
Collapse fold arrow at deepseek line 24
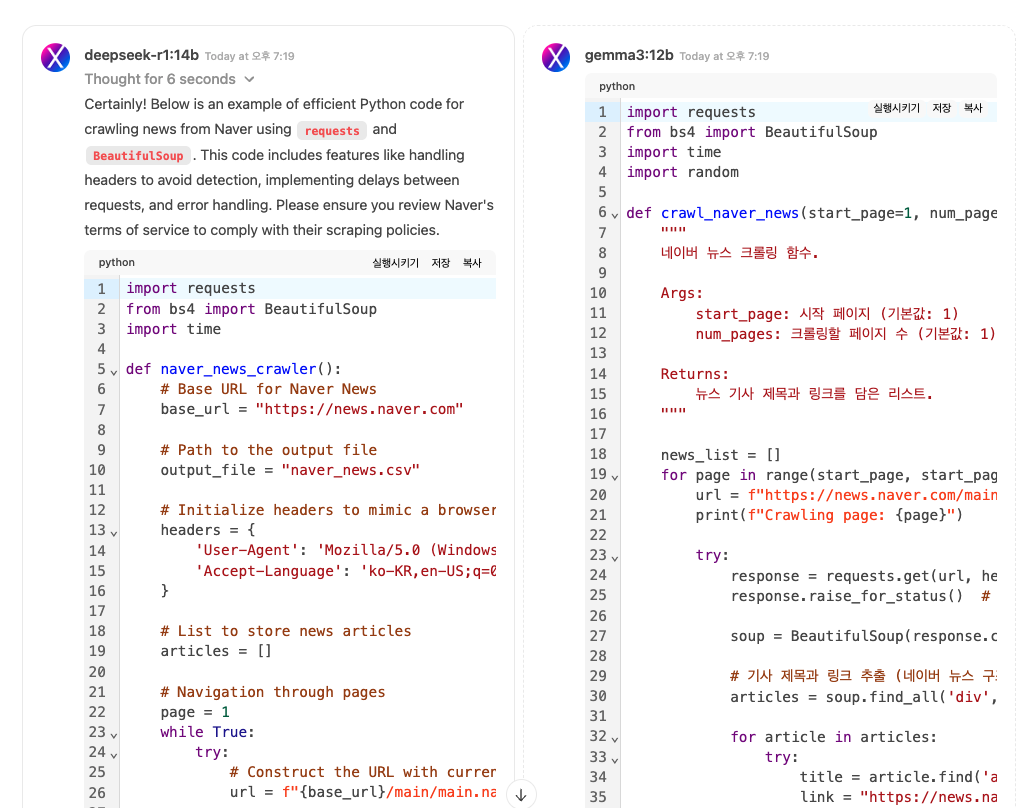[114, 755]
